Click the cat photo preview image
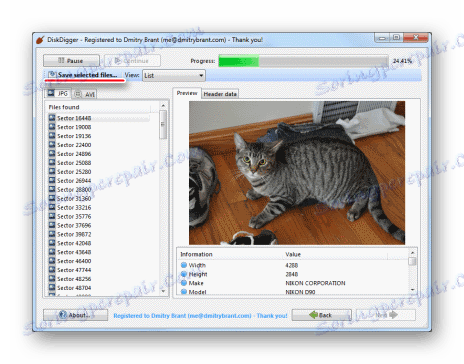Screen dimensions: 464x364 coord(297,173)
